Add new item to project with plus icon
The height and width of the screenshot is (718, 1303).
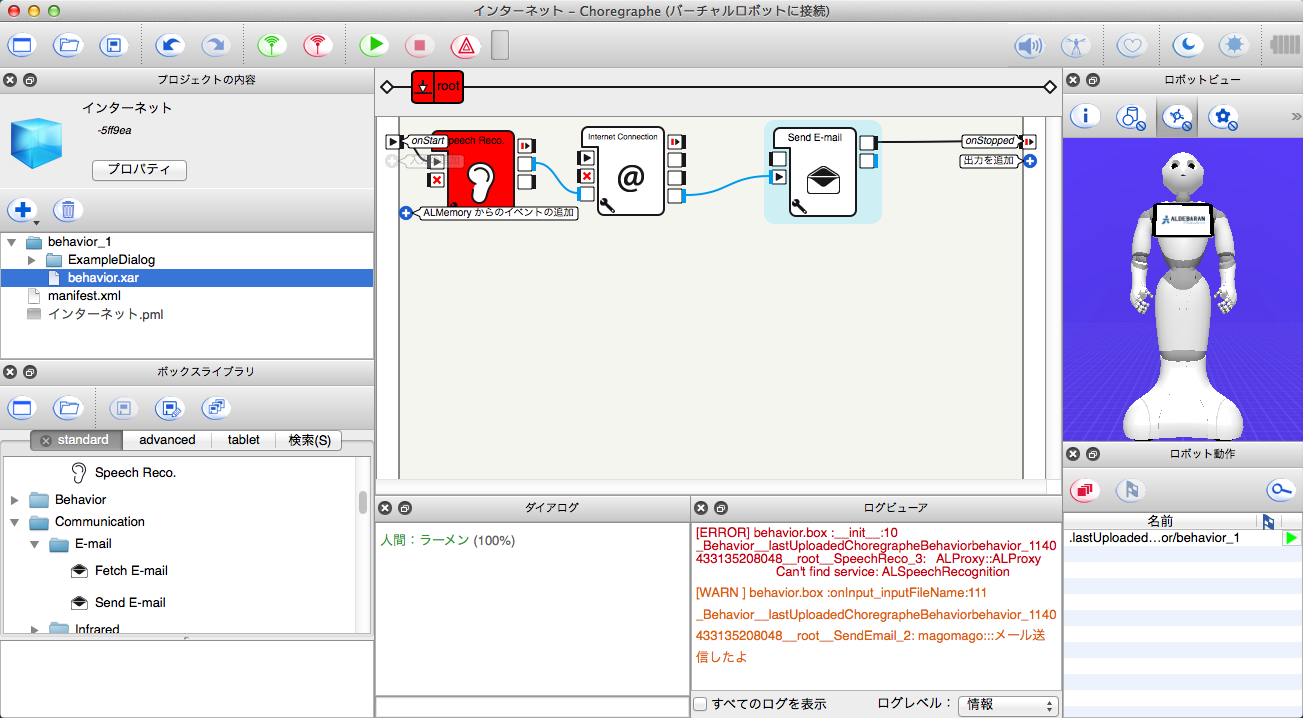(22, 210)
